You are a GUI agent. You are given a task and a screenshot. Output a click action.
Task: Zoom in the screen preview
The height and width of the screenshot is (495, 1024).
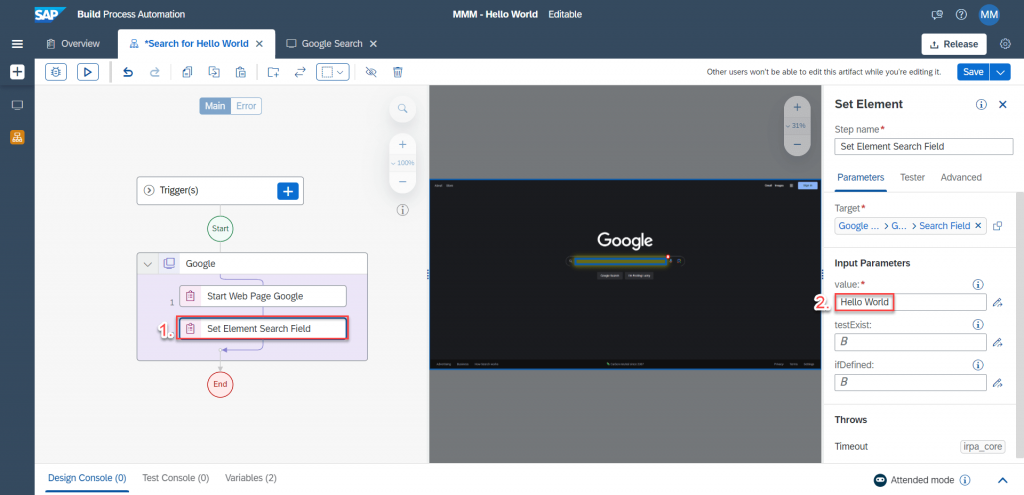(x=797, y=107)
